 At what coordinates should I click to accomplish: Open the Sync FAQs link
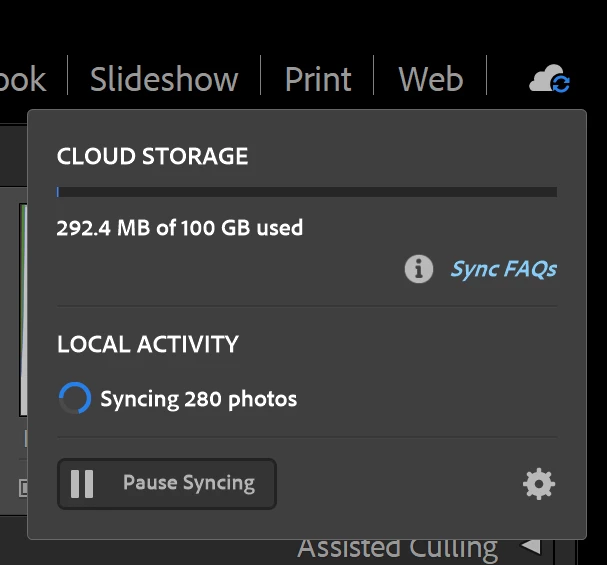504,269
